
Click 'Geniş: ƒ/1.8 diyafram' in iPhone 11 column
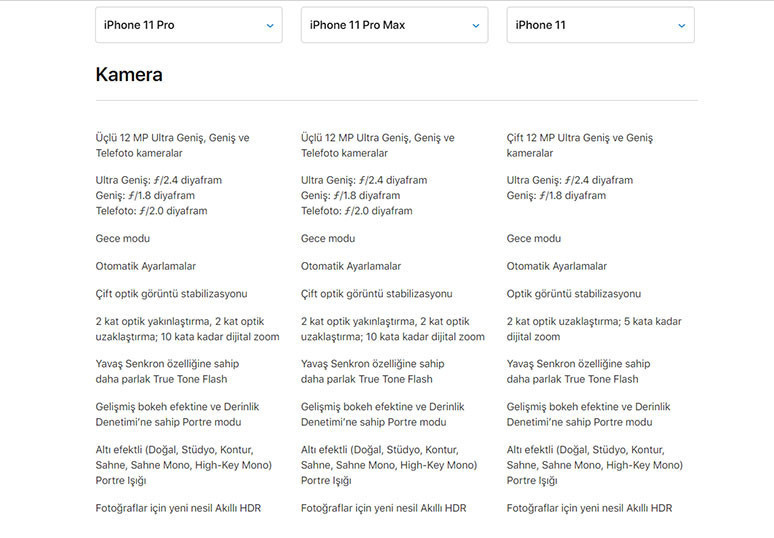[556, 195]
